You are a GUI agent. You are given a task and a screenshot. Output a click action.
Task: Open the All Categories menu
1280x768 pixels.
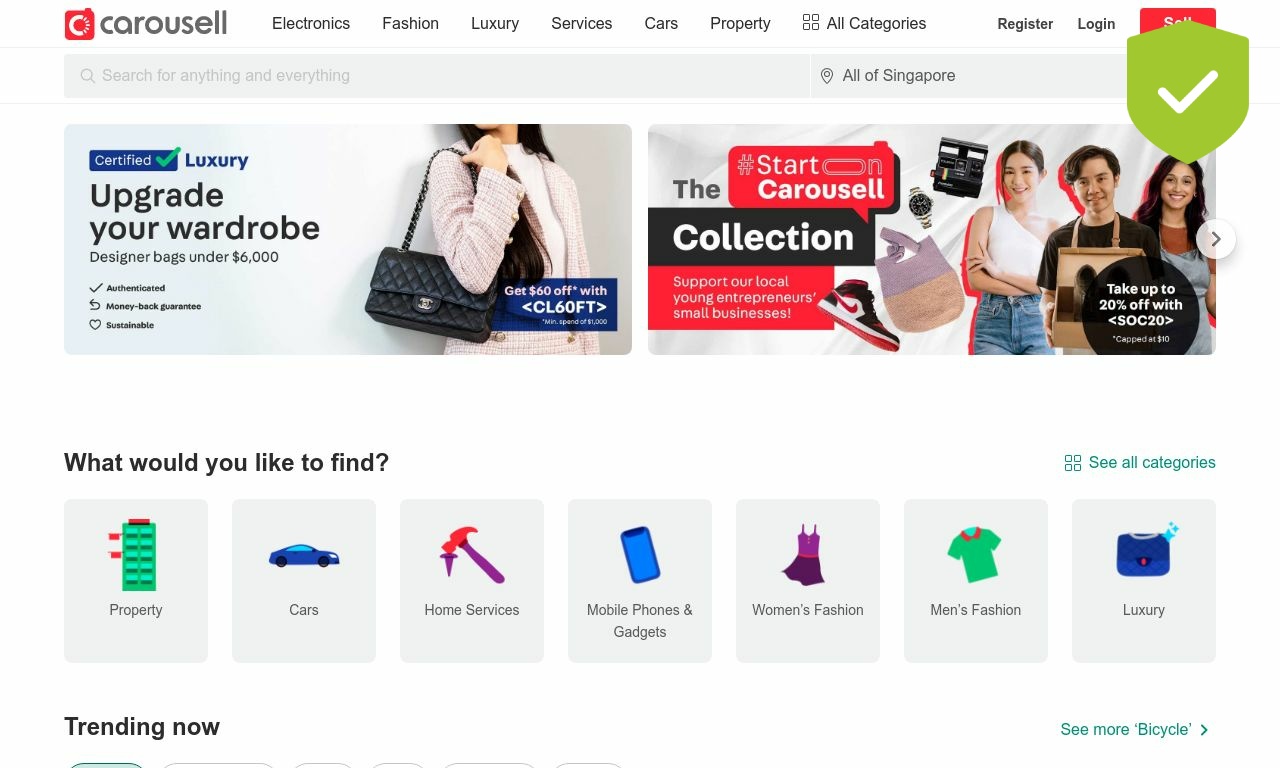pyautogui.click(x=864, y=23)
